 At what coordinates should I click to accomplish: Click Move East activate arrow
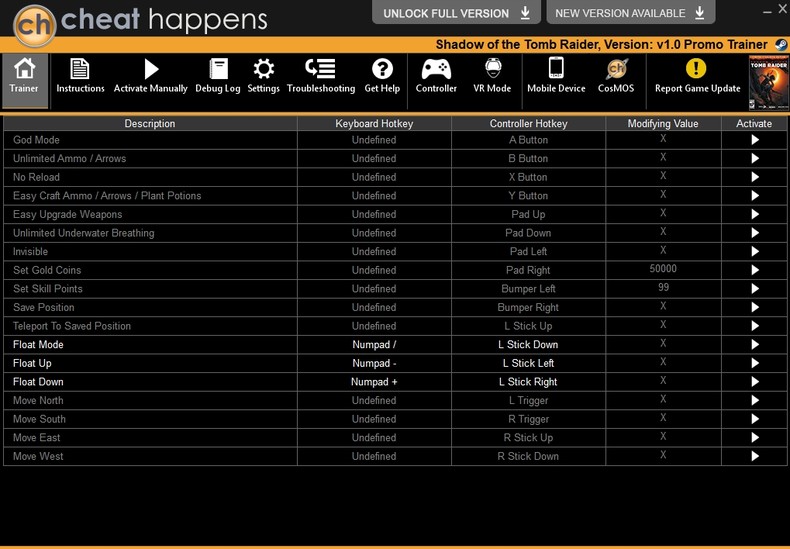point(755,438)
